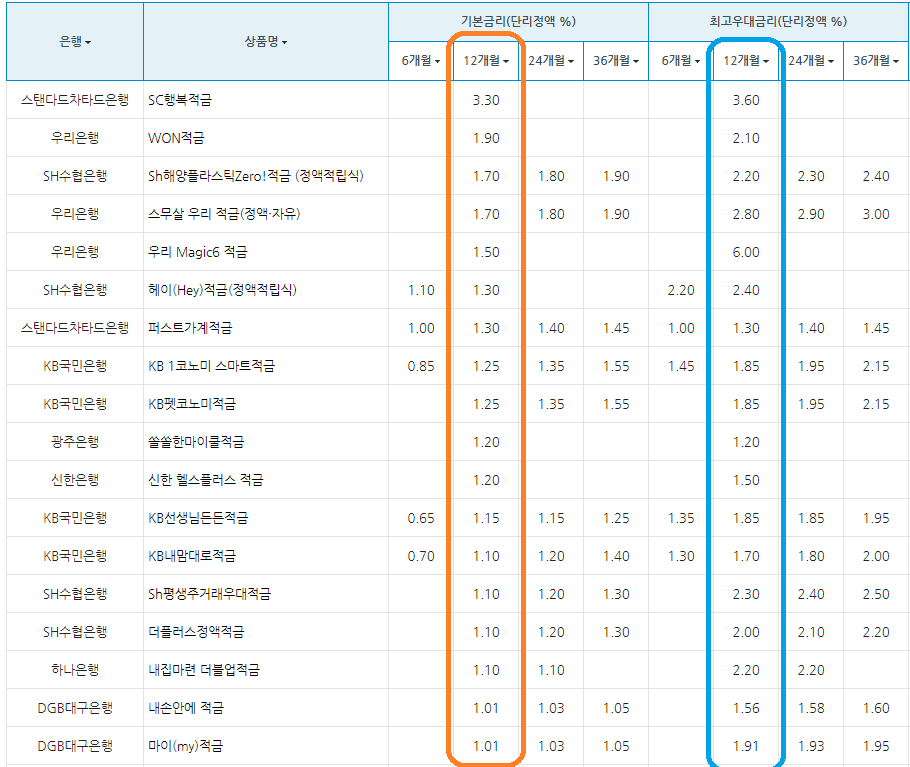Click 3.30 base rate for SC행복적금
910x767 pixels.
coord(486,100)
